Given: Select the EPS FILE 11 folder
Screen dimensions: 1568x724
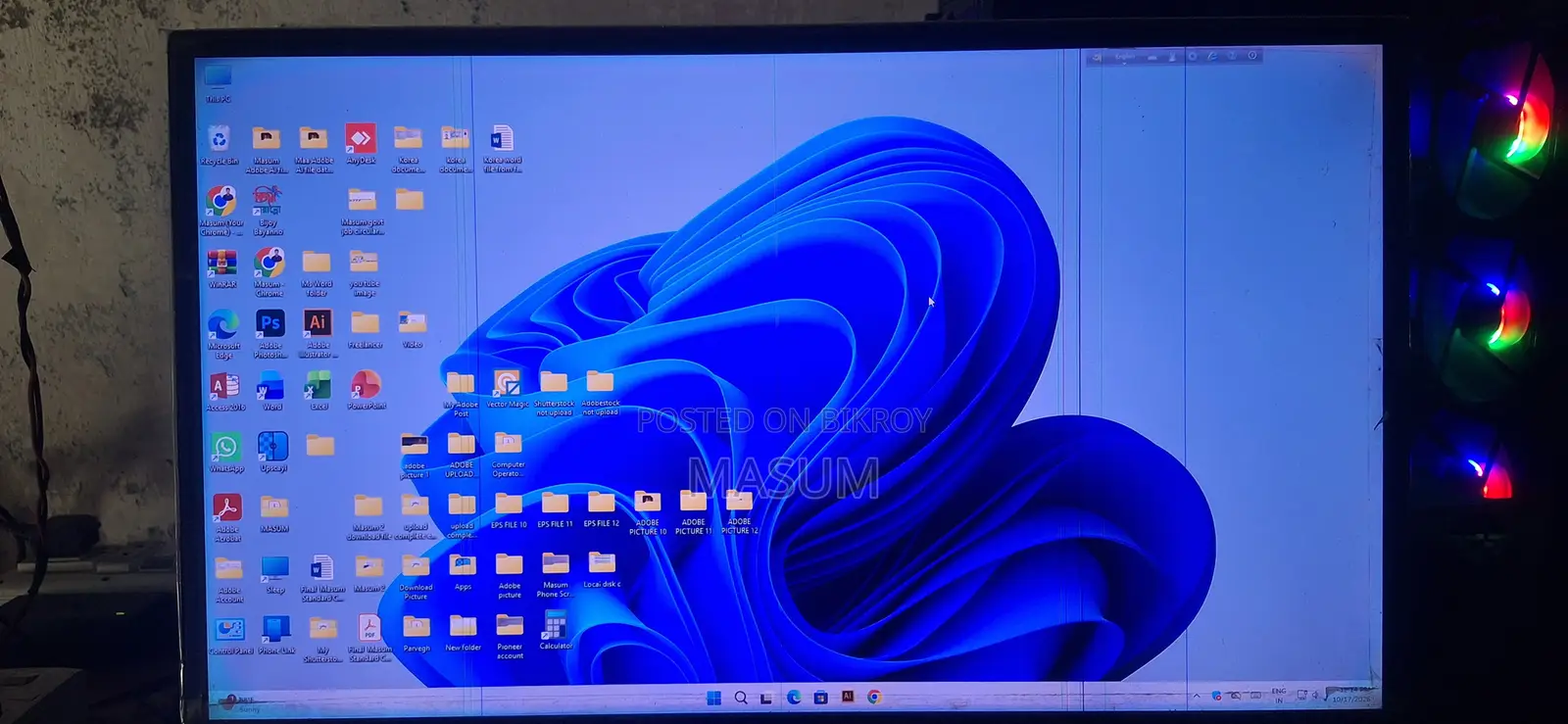Looking at the screenshot, I should [x=555, y=510].
